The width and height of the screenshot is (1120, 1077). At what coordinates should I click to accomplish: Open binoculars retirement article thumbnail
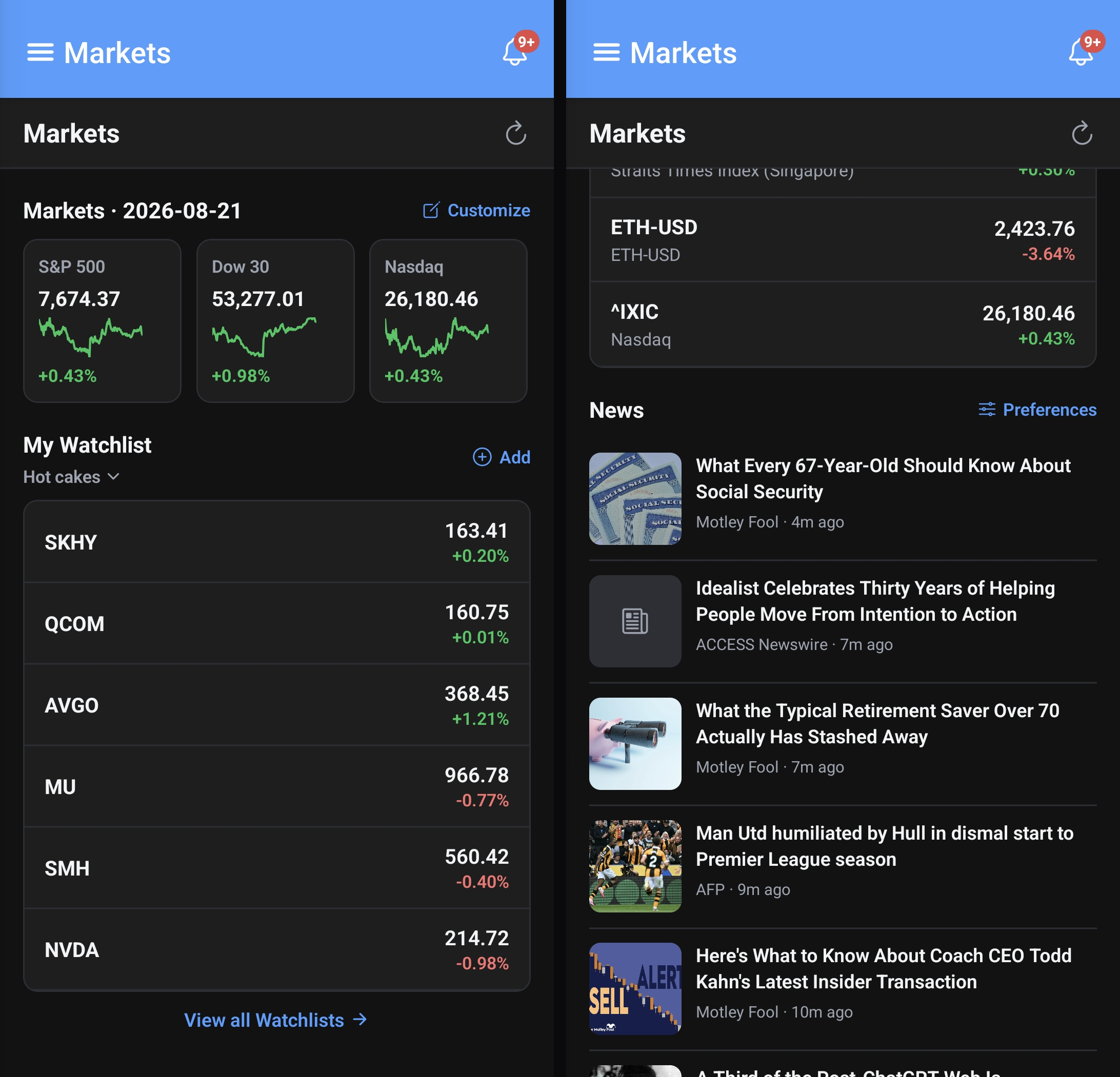pos(635,743)
